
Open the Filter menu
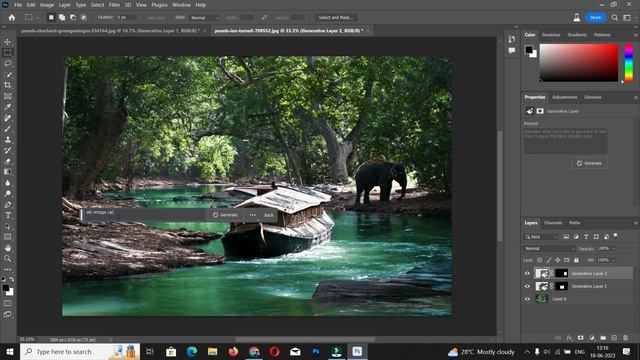point(114,5)
